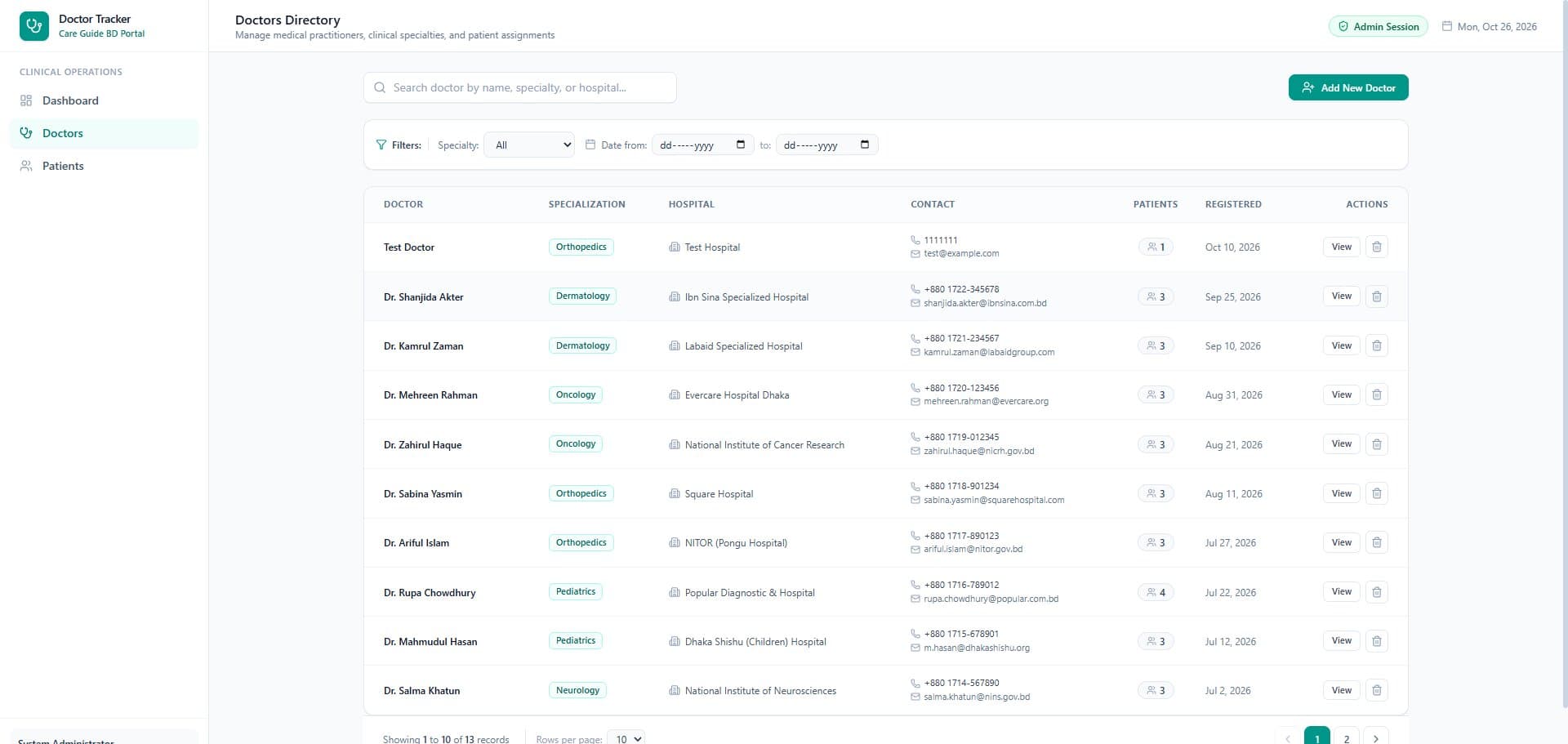Open View for Dr. Ariful Islam
The image size is (1568, 744).
[x=1341, y=542]
